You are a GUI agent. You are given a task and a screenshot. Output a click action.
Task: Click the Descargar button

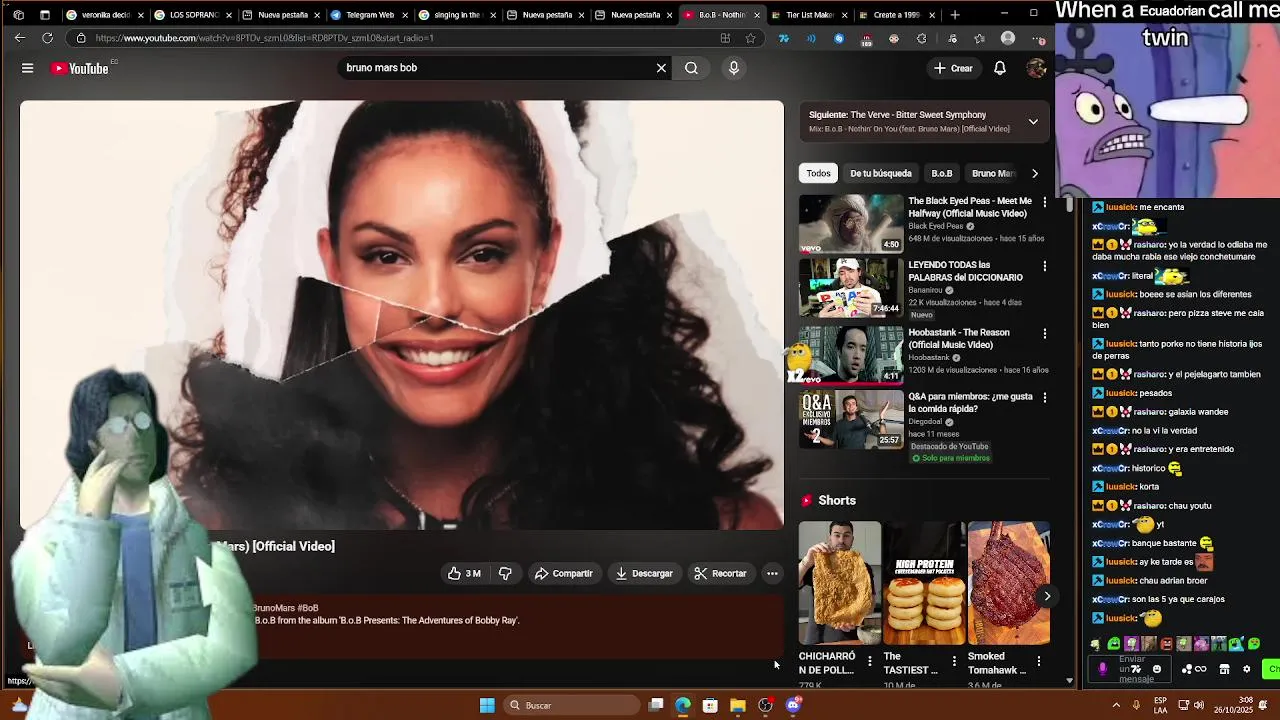(x=644, y=573)
